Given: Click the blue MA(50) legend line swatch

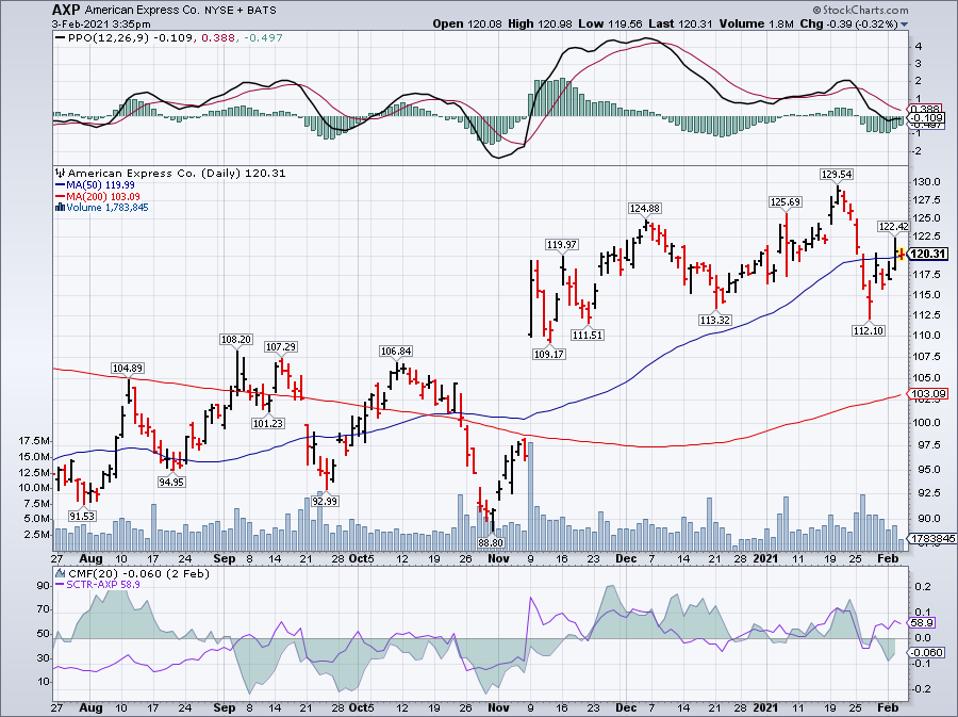Looking at the screenshot, I should (60, 185).
